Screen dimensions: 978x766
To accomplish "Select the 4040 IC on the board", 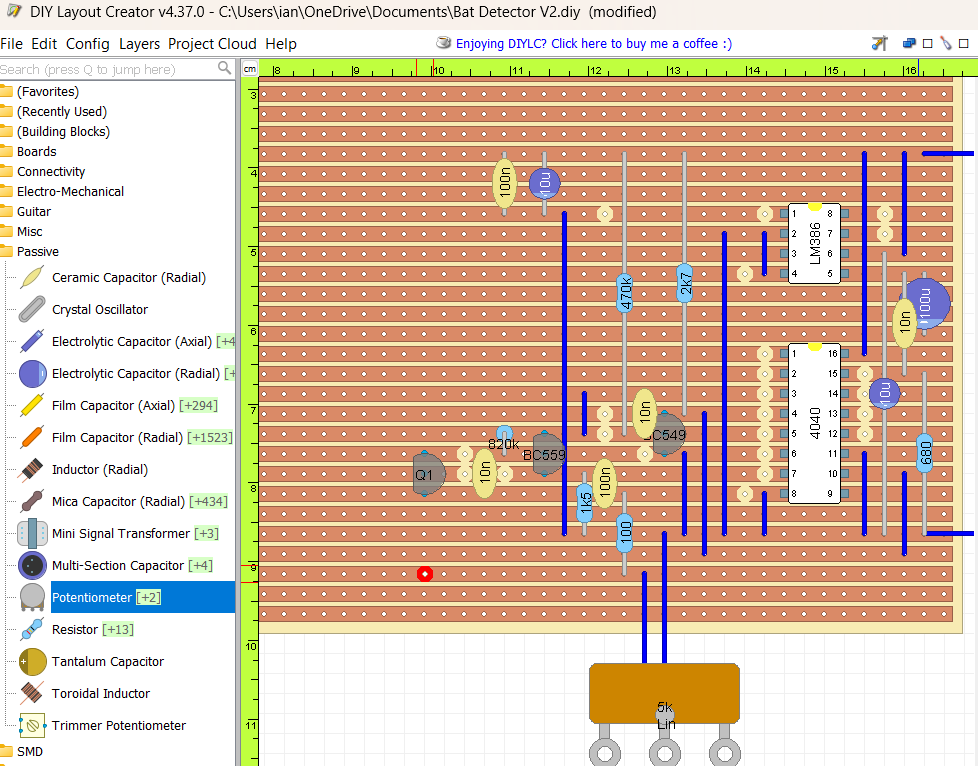I will pyautogui.click(x=814, y=423).
